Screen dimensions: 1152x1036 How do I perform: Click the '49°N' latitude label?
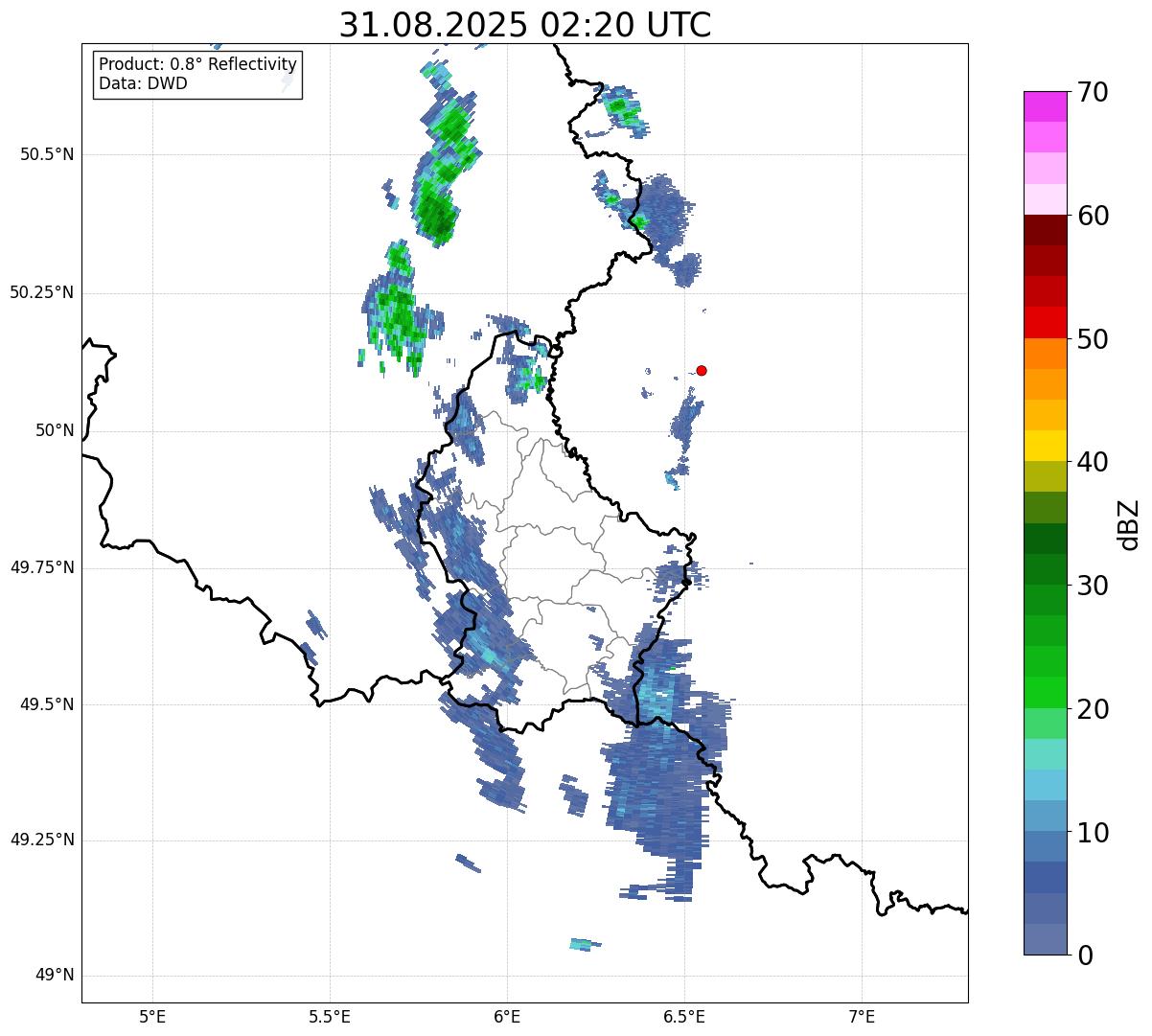[55, 975]
